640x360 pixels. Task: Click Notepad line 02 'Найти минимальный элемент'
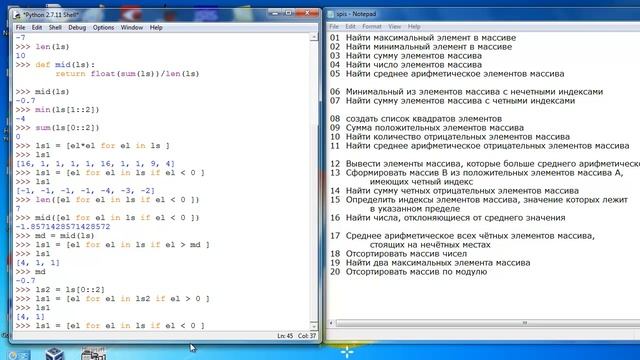[x=421, y=47]
